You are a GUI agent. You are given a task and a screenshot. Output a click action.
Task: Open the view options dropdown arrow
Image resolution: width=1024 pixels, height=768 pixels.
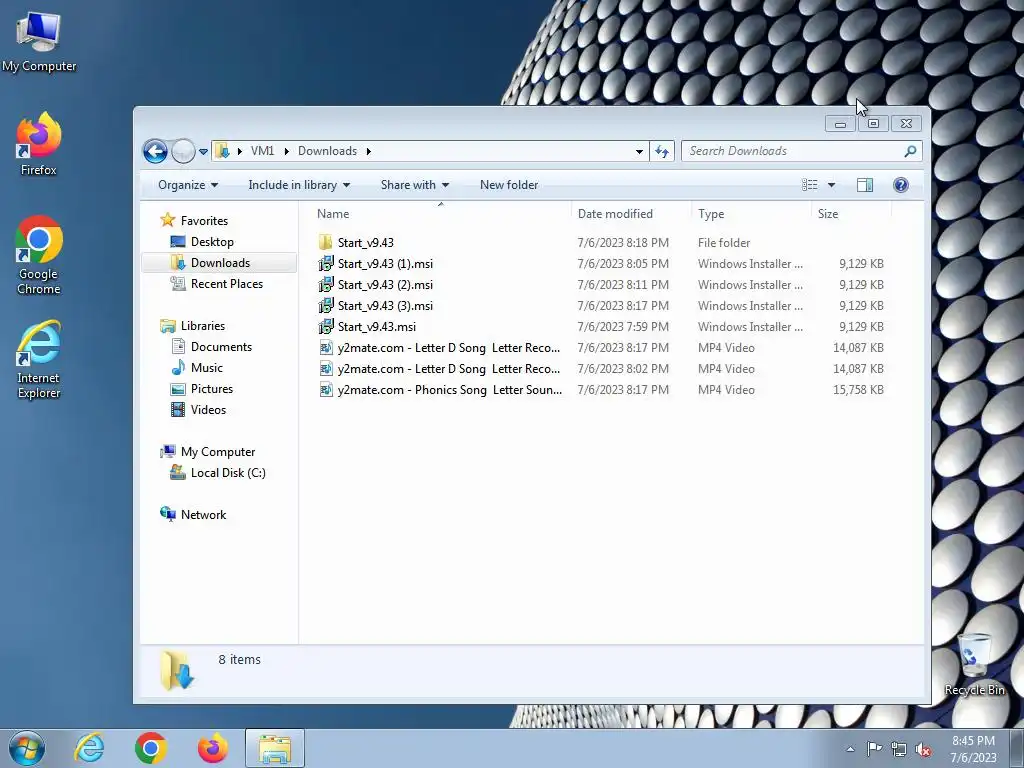click(x=831, y=185)
